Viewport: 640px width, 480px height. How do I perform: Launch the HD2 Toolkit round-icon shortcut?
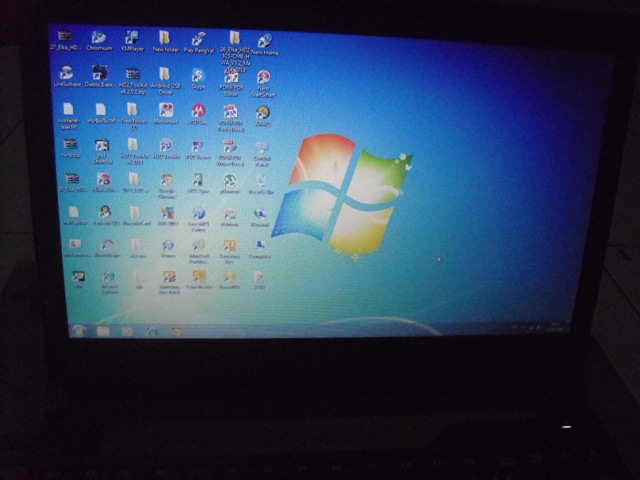pyautogui.click(x=166, y=149)
